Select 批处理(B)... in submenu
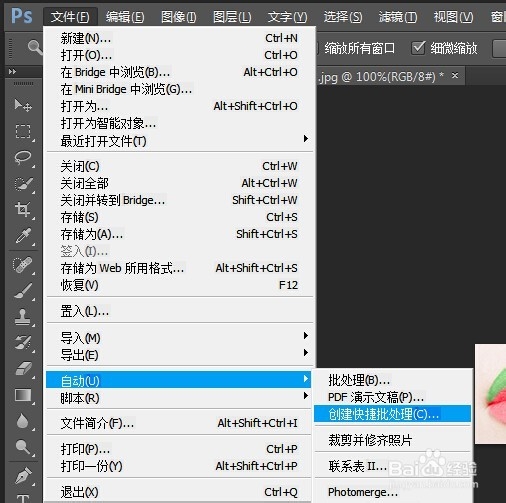The width and height of the screenshot is (506, 503). coord(393,380)
